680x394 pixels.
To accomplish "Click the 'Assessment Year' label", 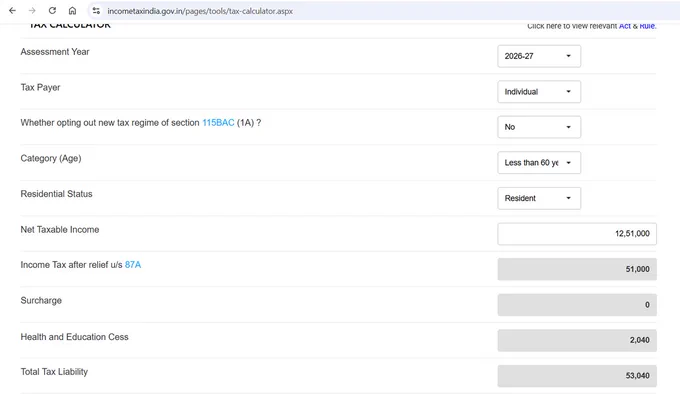I will point(55,52).
